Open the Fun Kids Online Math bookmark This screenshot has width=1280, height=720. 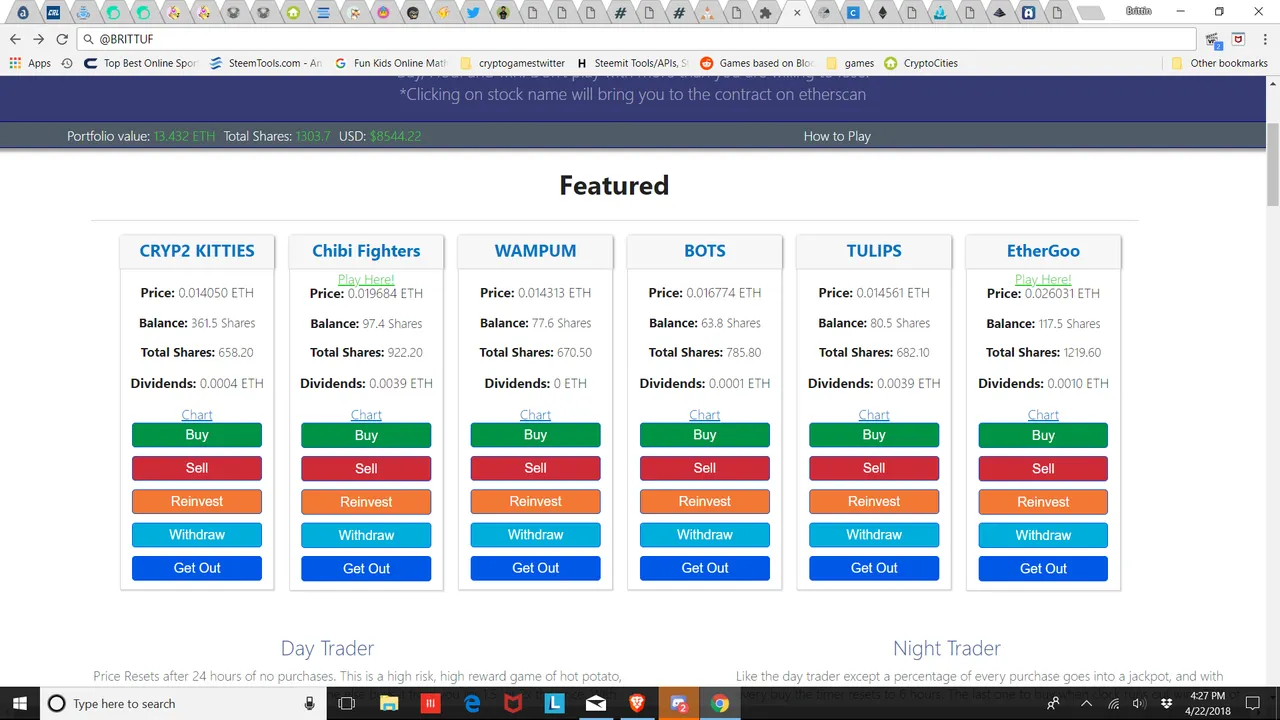[x=390, y=63]
